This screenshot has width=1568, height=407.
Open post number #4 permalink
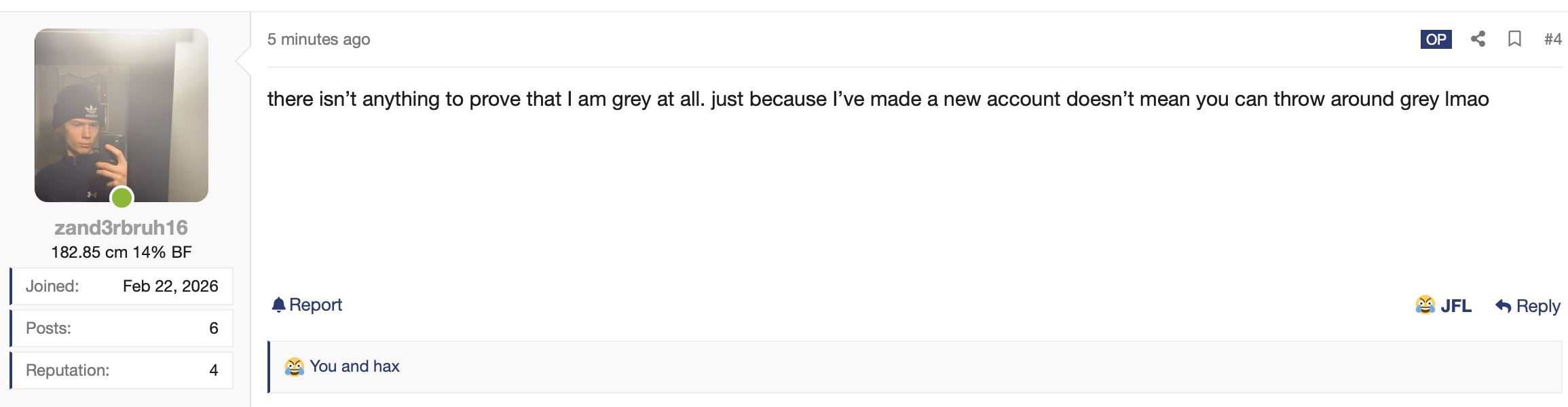[1552, 39]
